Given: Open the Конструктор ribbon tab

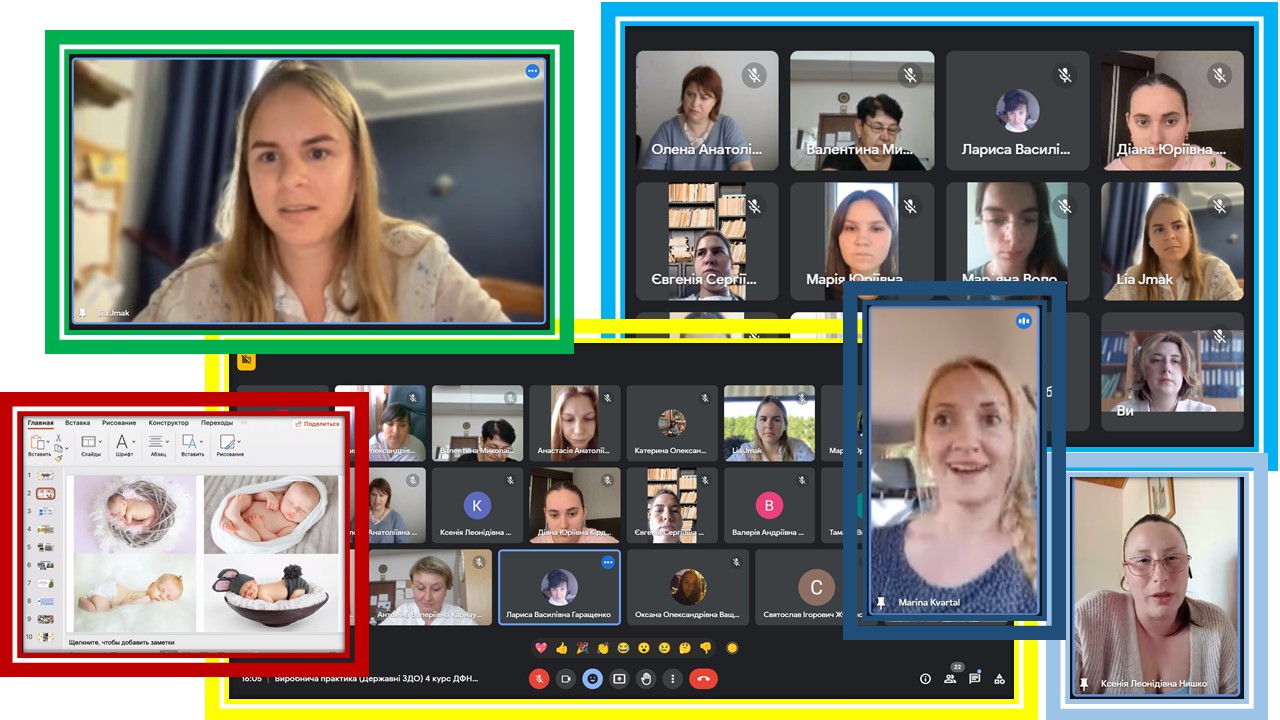Looking at the screenshot, I should (x=168, y=423).
